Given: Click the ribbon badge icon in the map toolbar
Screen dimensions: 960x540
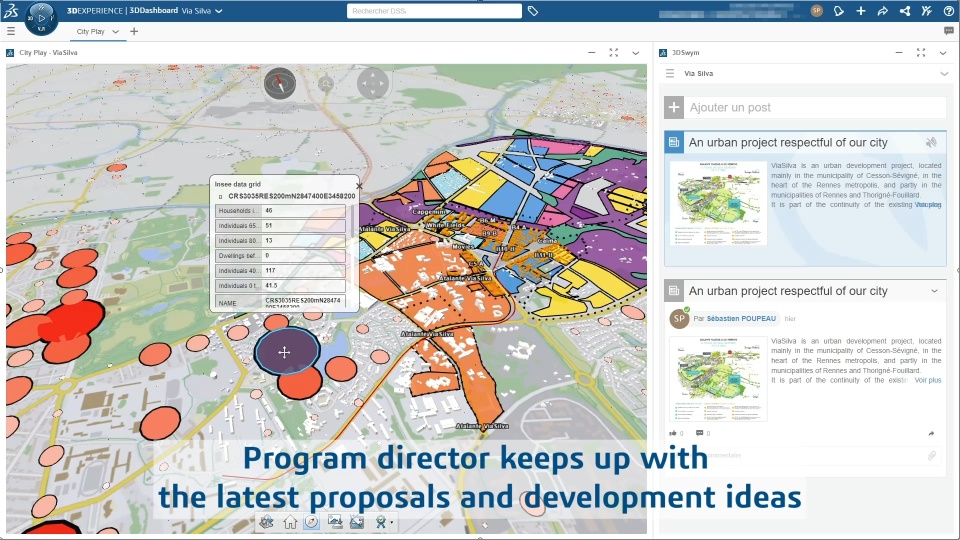Looking at the screenshot, I should 381,522.
